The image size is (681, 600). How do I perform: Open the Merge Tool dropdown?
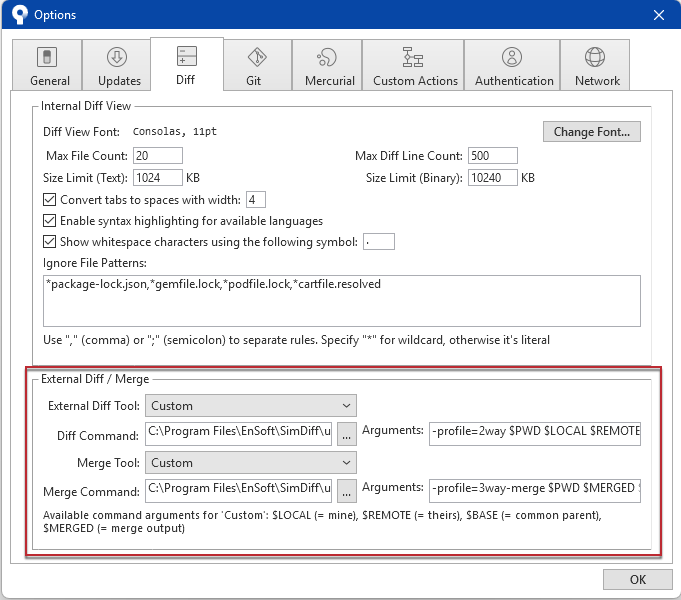(x=251, y=463)
